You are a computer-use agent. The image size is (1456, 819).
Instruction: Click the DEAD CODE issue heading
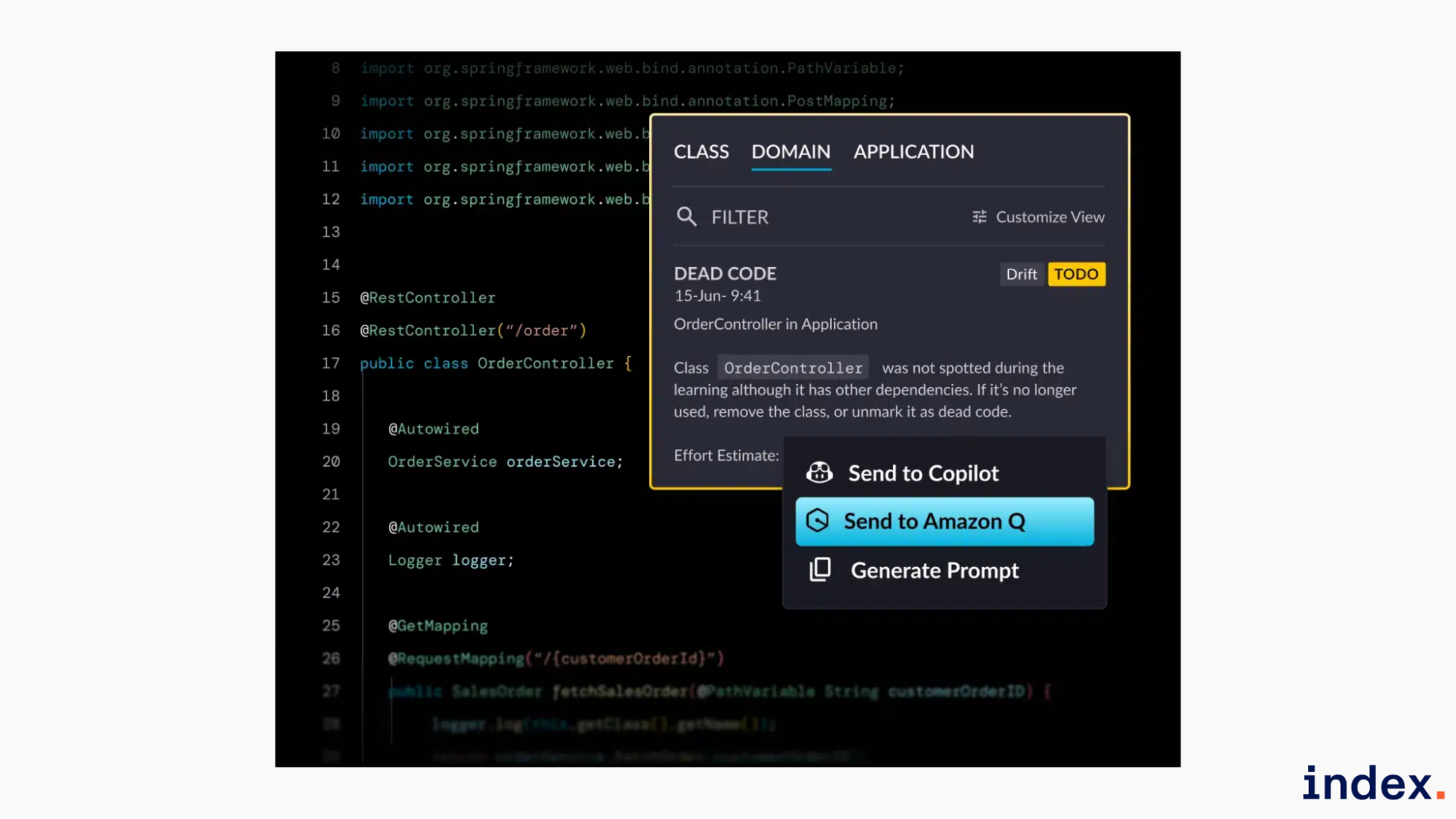(x=725, y=274)
